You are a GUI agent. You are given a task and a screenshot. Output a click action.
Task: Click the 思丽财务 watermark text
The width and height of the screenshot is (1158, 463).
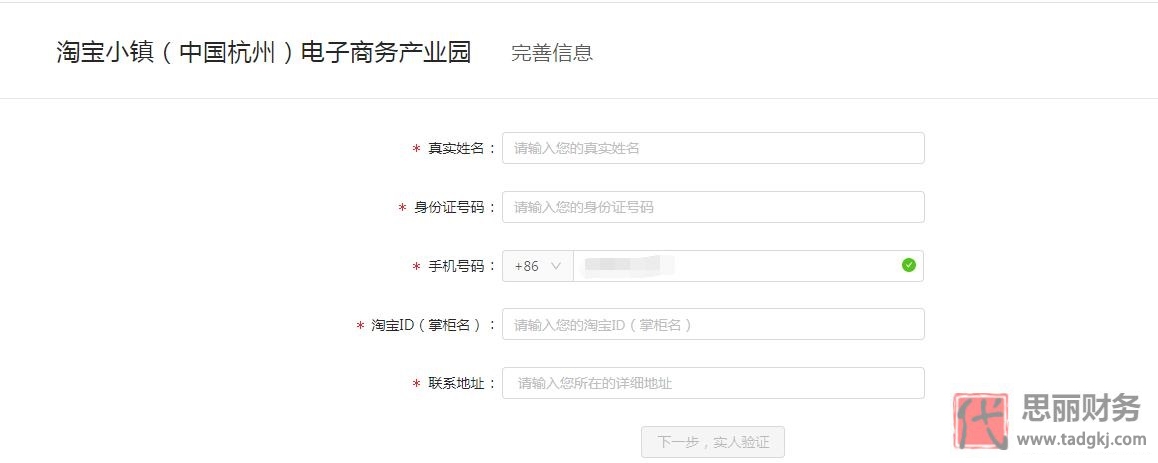pyautogui.click(x=1081, y=408)
